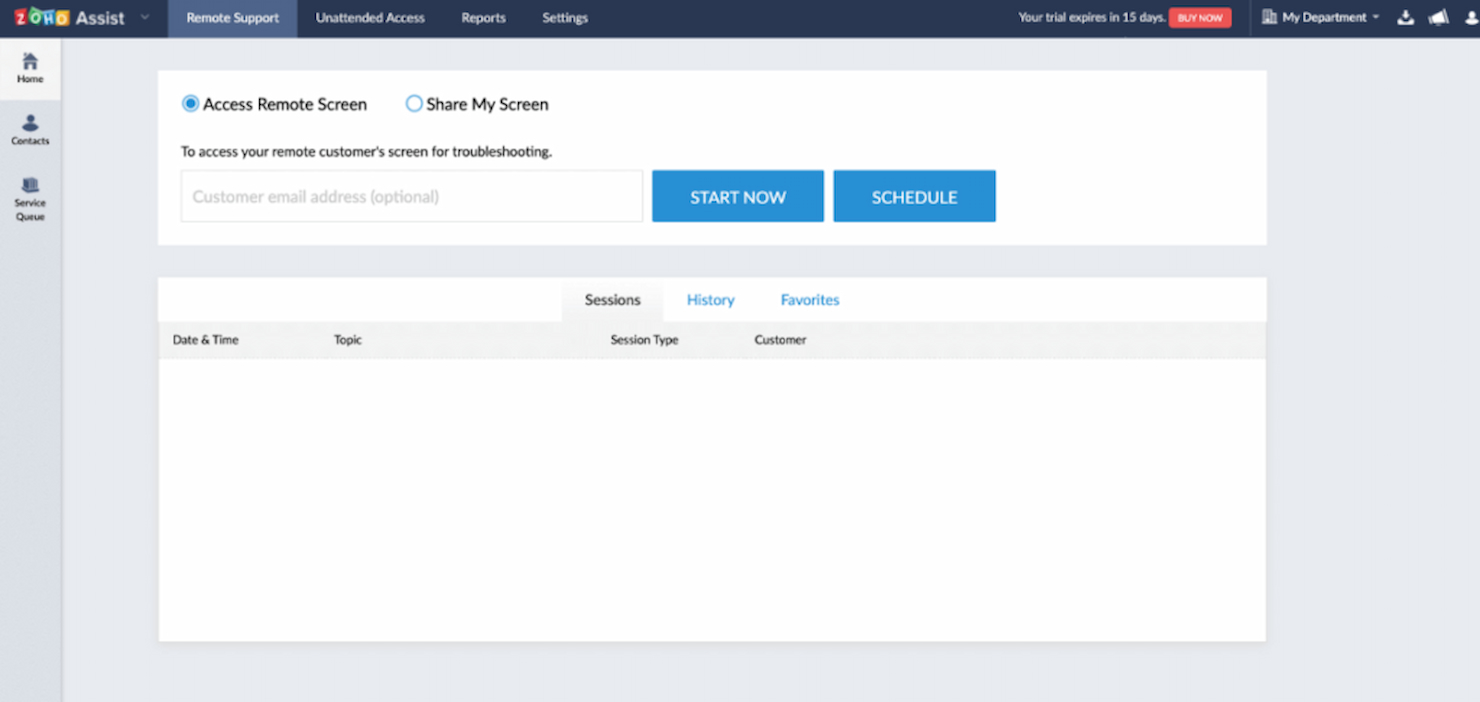Open the Home panel in the sidebar

tap(30, 68)
